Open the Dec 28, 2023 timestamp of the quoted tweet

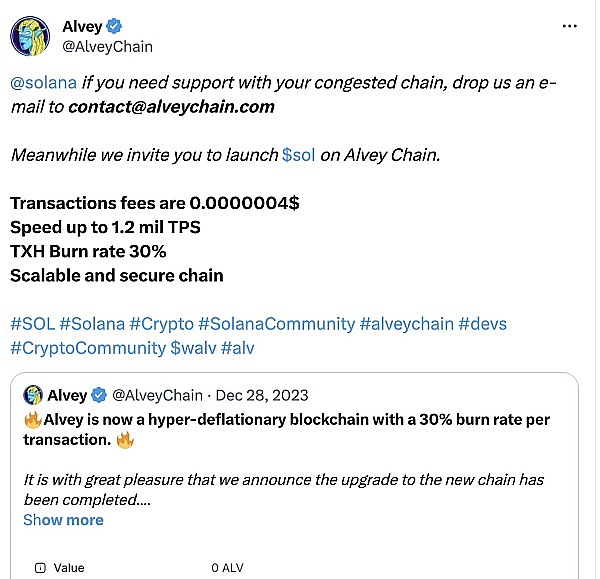coord(264,394)
